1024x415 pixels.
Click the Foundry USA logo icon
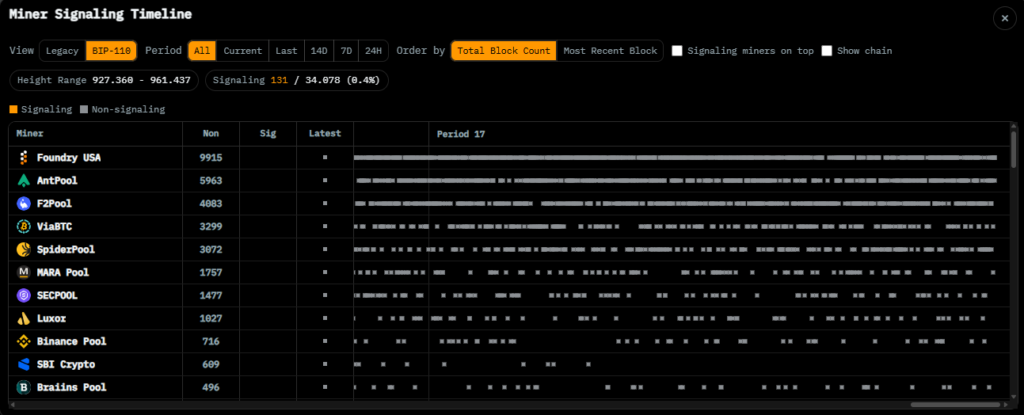24,158
